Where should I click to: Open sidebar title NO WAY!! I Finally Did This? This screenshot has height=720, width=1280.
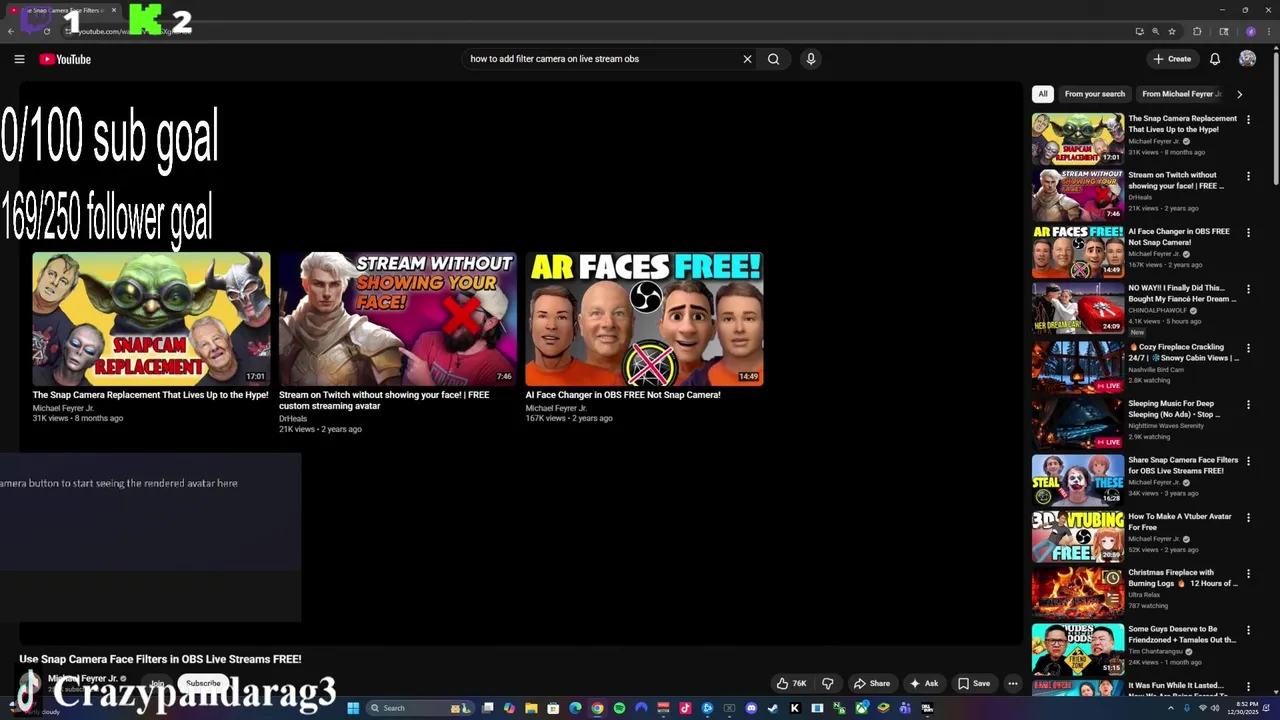(x=1182, y=294)
